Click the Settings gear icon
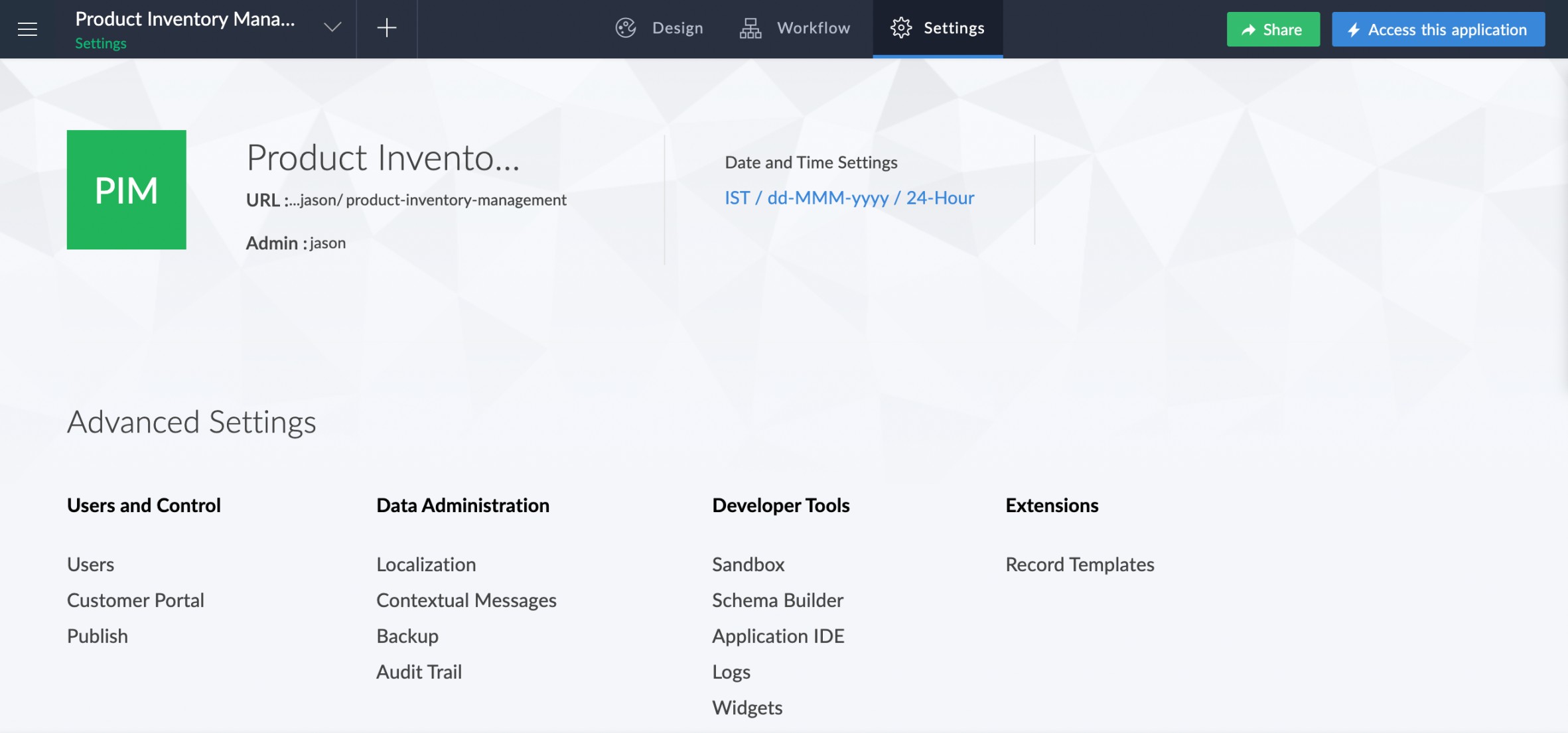 (x=900, y=28)
